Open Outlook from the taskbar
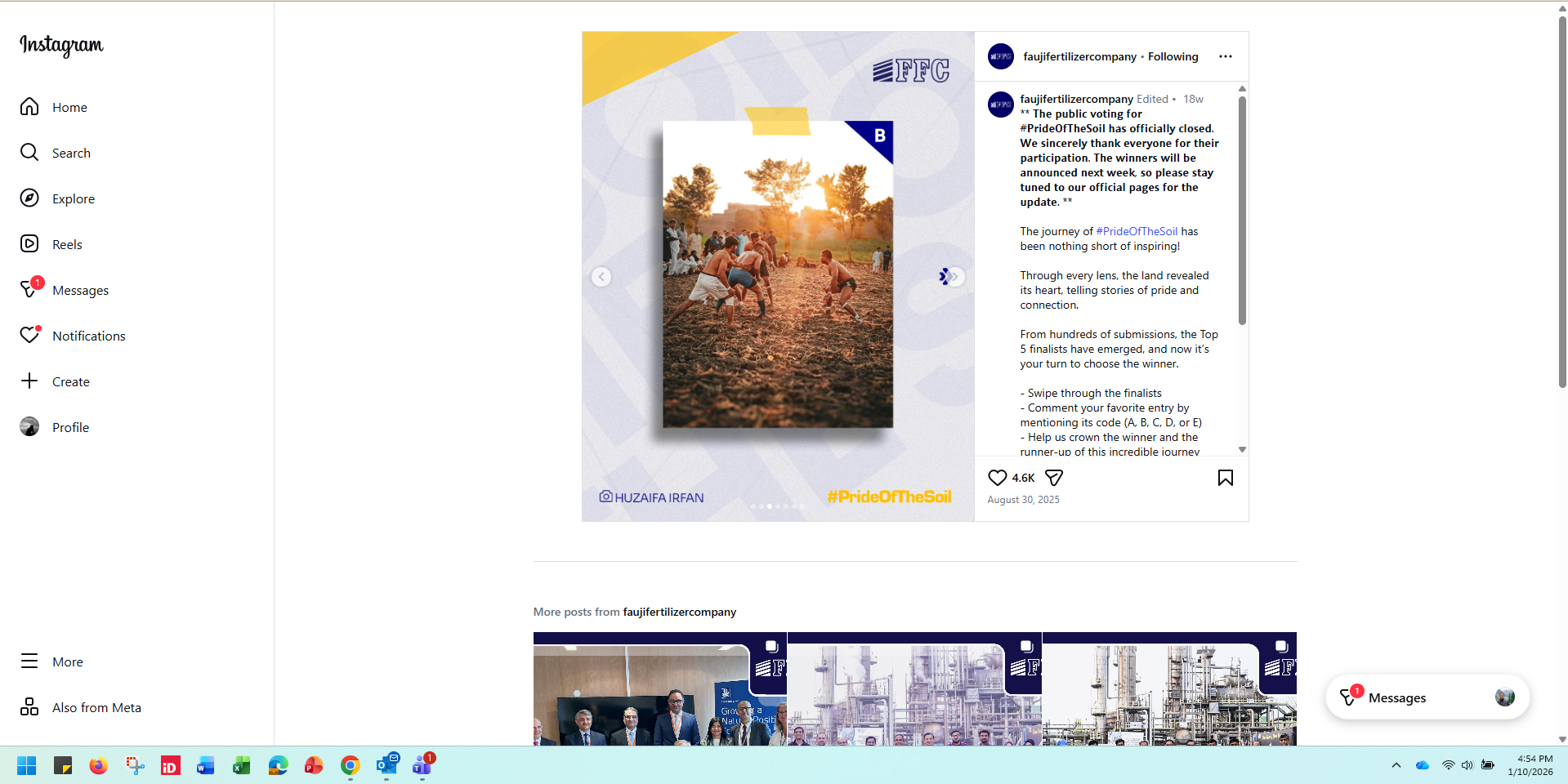1568x784 pixels. tap(386, 765)
